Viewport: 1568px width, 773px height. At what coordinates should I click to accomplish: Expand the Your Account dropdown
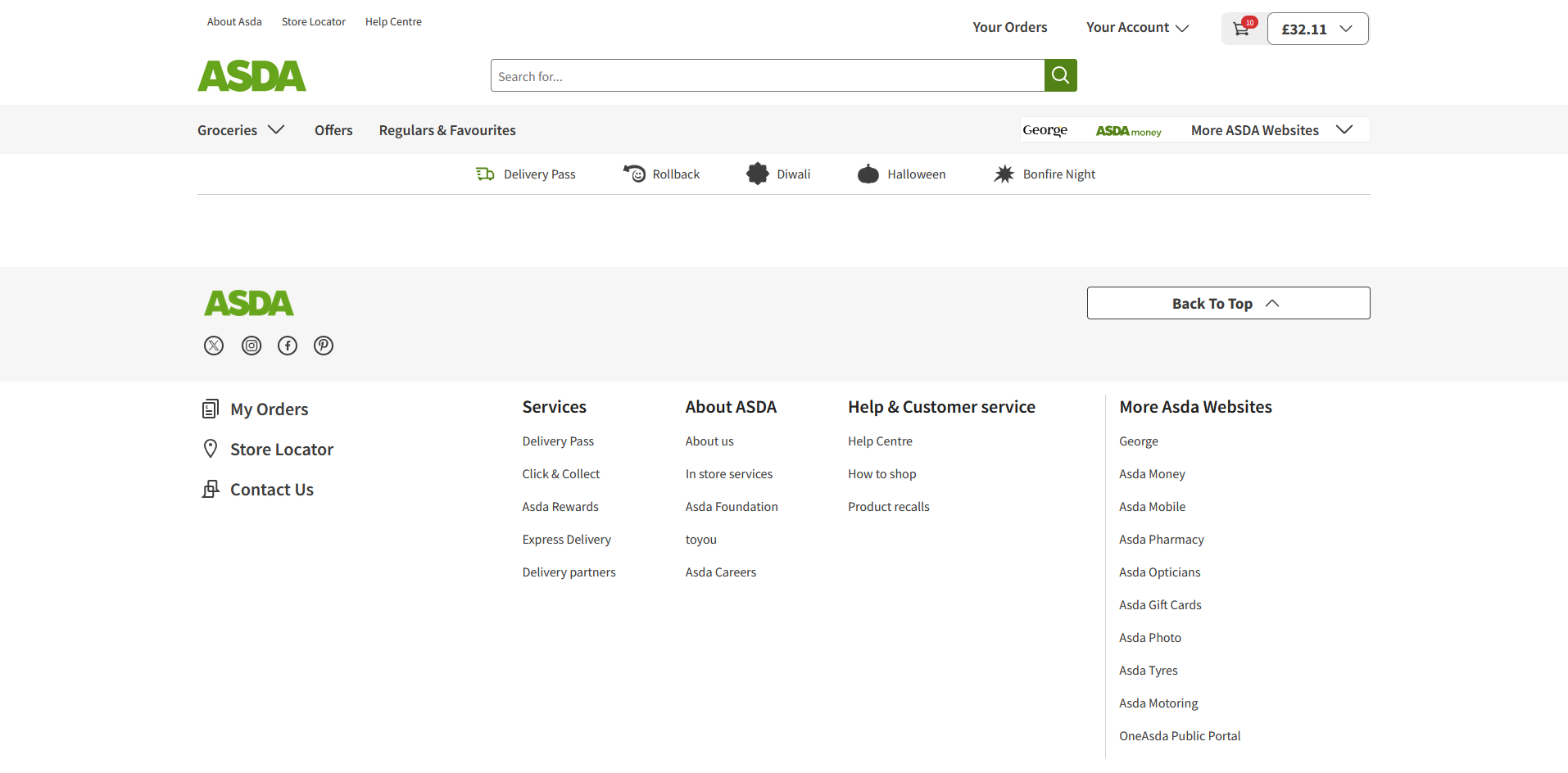coord(1136,28)
